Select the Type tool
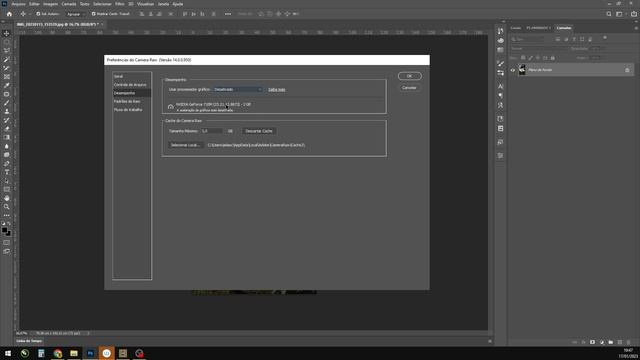The height and width of the screenshot is (360, 640). pyautogui.click(x=7, y=172)
